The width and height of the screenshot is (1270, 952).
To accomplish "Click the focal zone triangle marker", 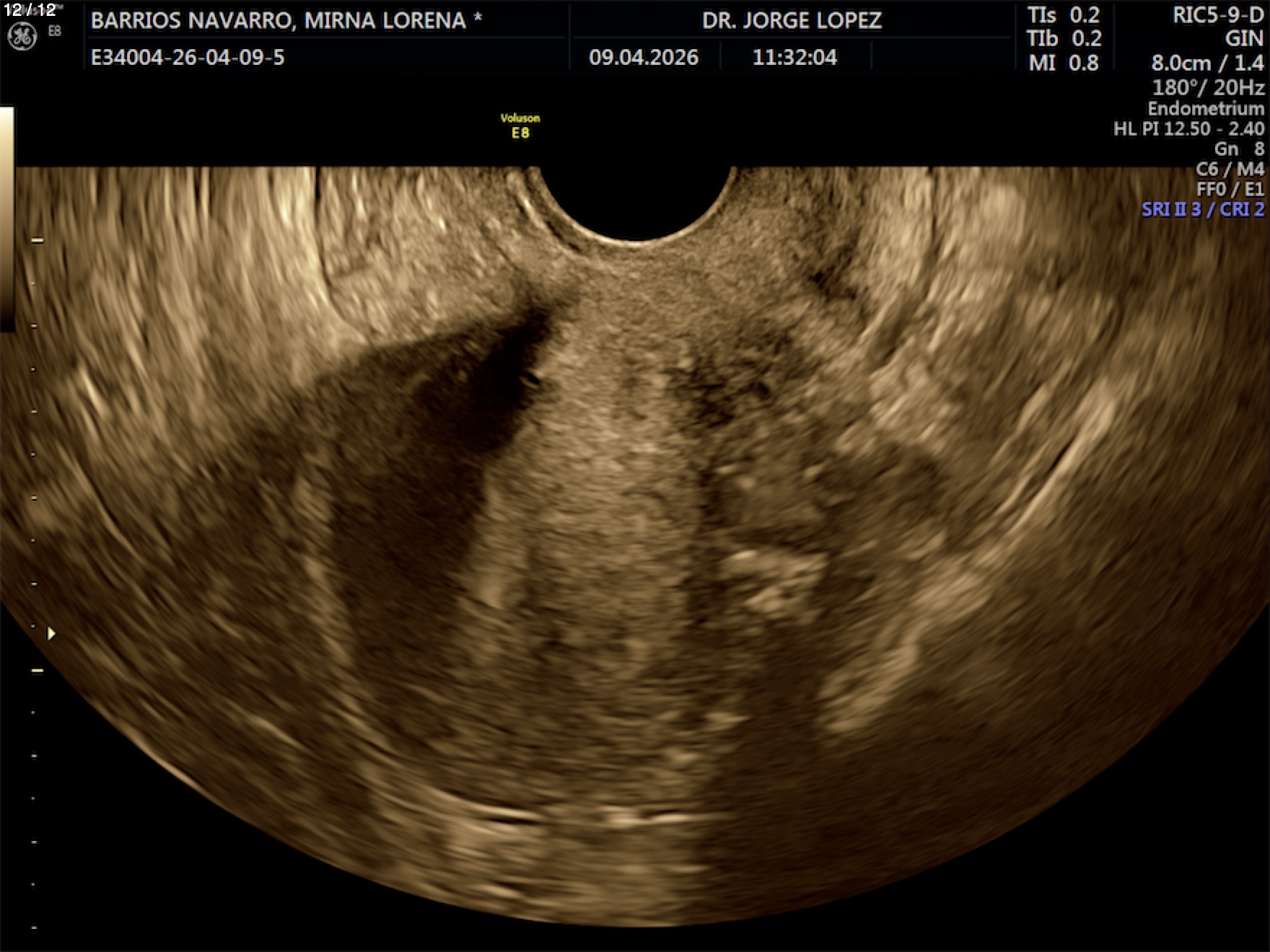I will 51,633.
